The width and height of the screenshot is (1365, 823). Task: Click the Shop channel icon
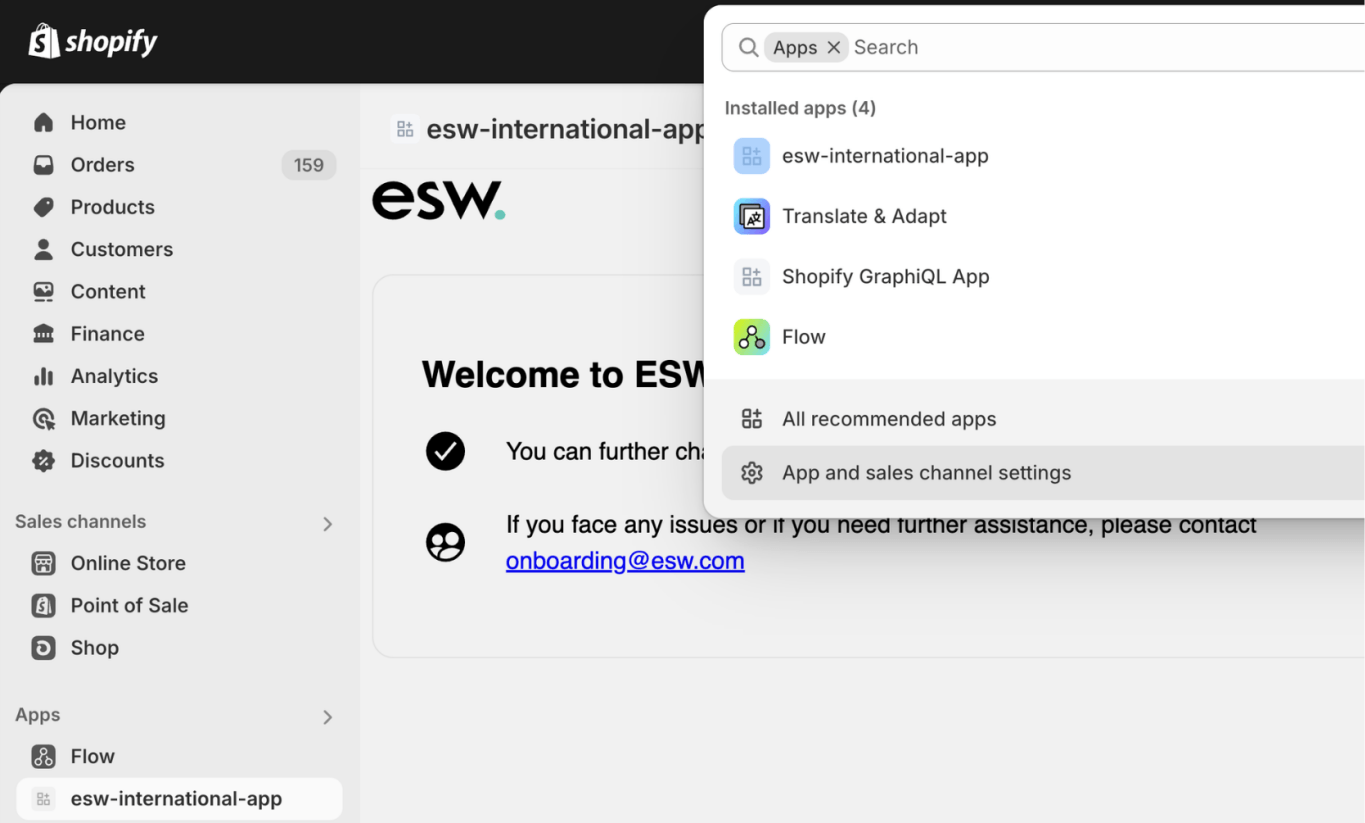(x=43, y=648)
